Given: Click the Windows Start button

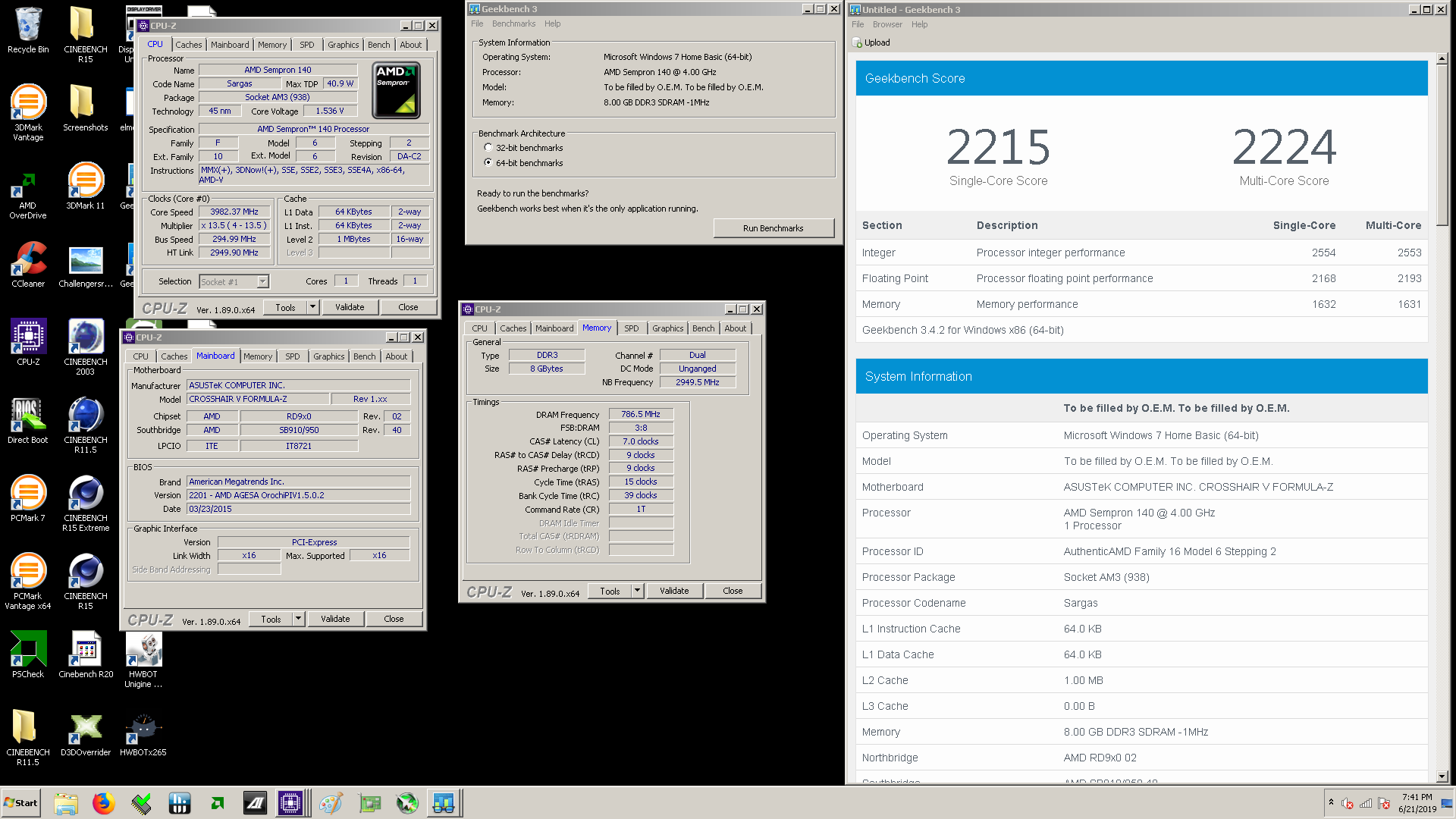Looking at the screenshot, I should 21,803.
